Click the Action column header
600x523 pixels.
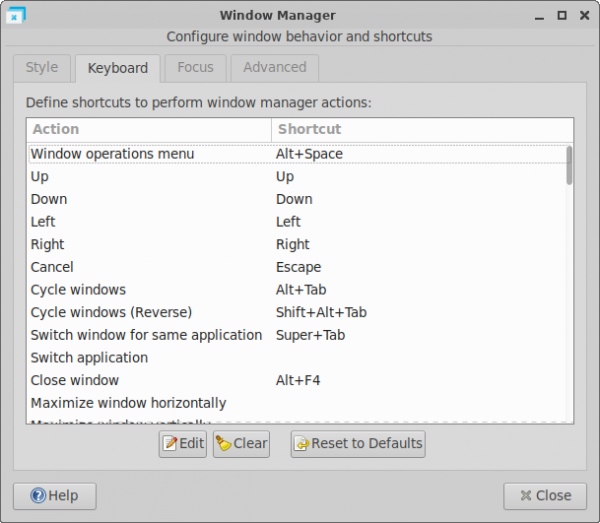[x=149, y=129]
